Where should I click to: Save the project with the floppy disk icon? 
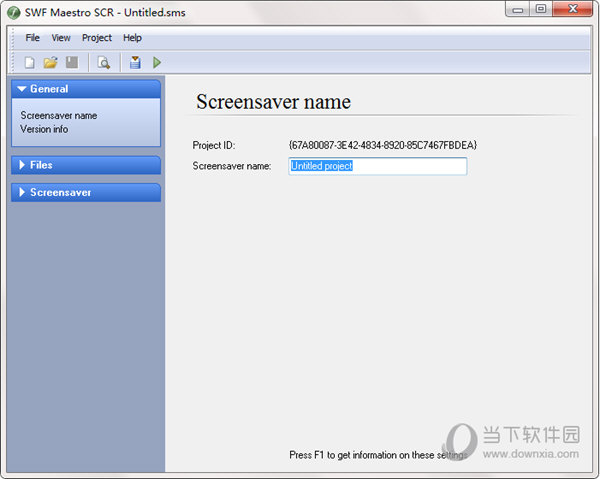pos(72,62)
